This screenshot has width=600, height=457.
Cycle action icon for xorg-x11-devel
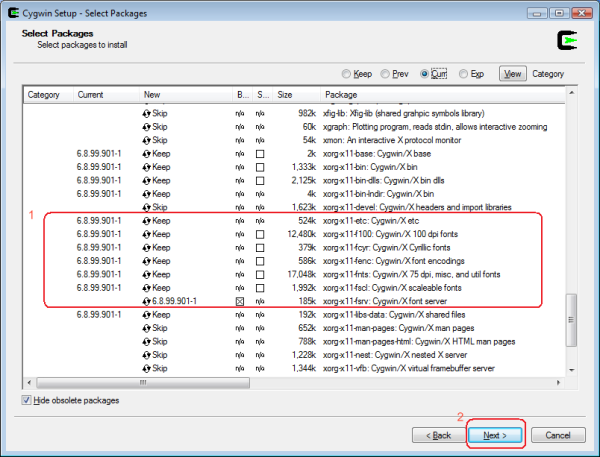click(147, 207)
